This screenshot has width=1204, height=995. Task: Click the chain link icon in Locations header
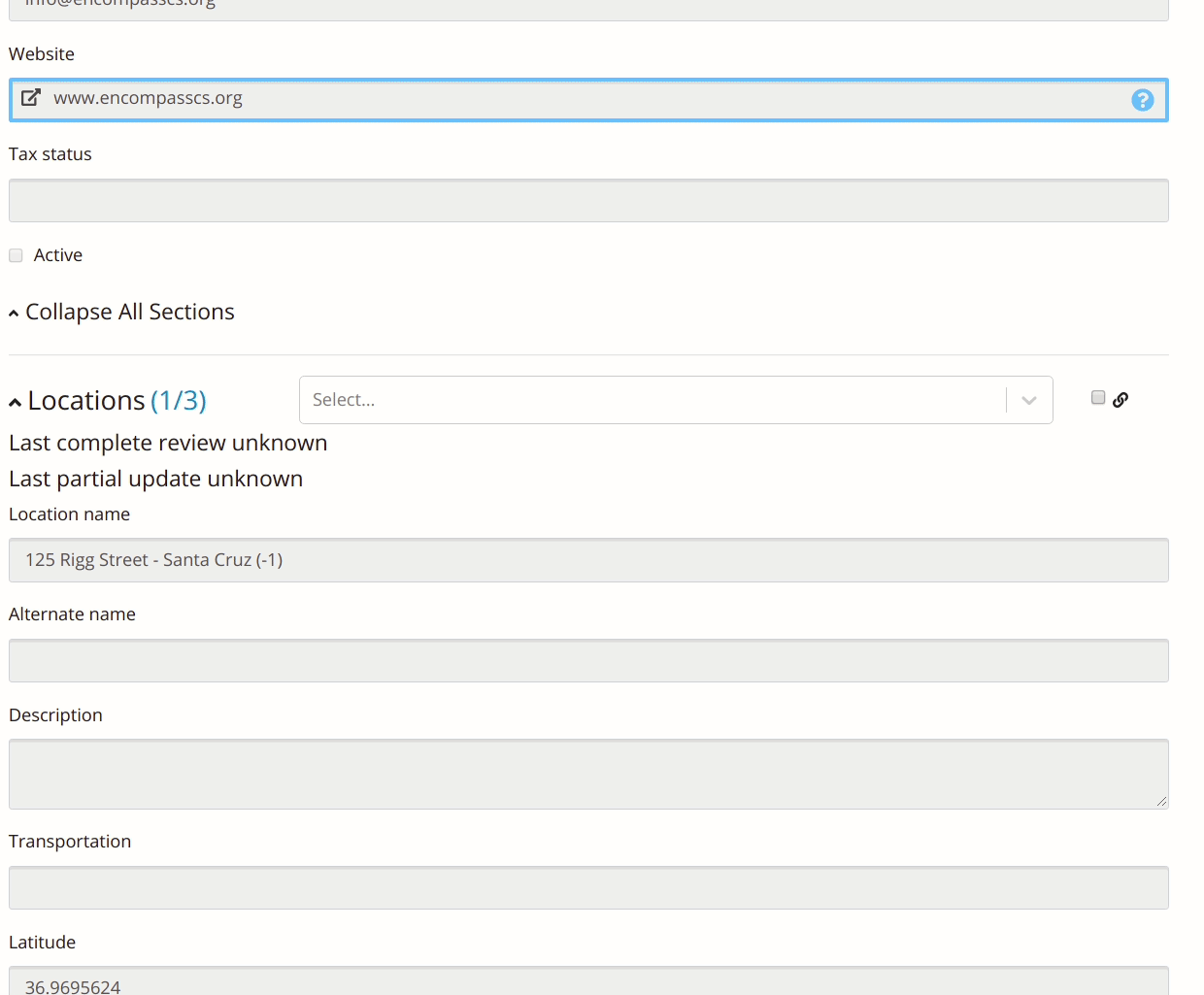[x=1121, y=398]
